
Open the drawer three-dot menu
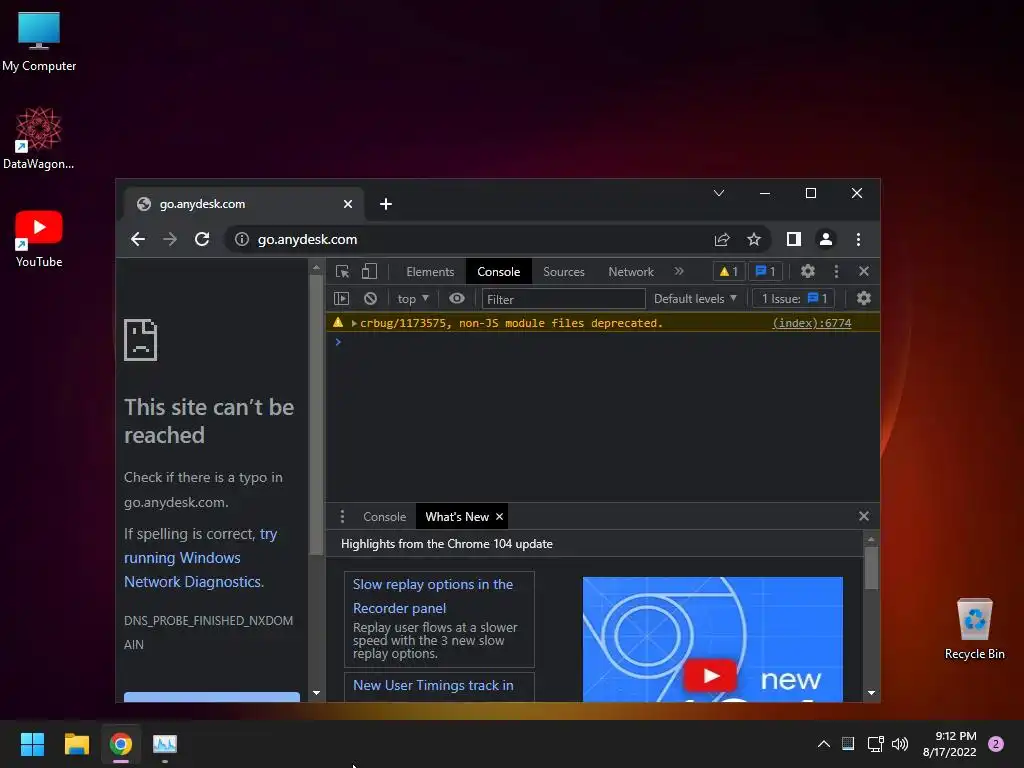pos(342,517)
